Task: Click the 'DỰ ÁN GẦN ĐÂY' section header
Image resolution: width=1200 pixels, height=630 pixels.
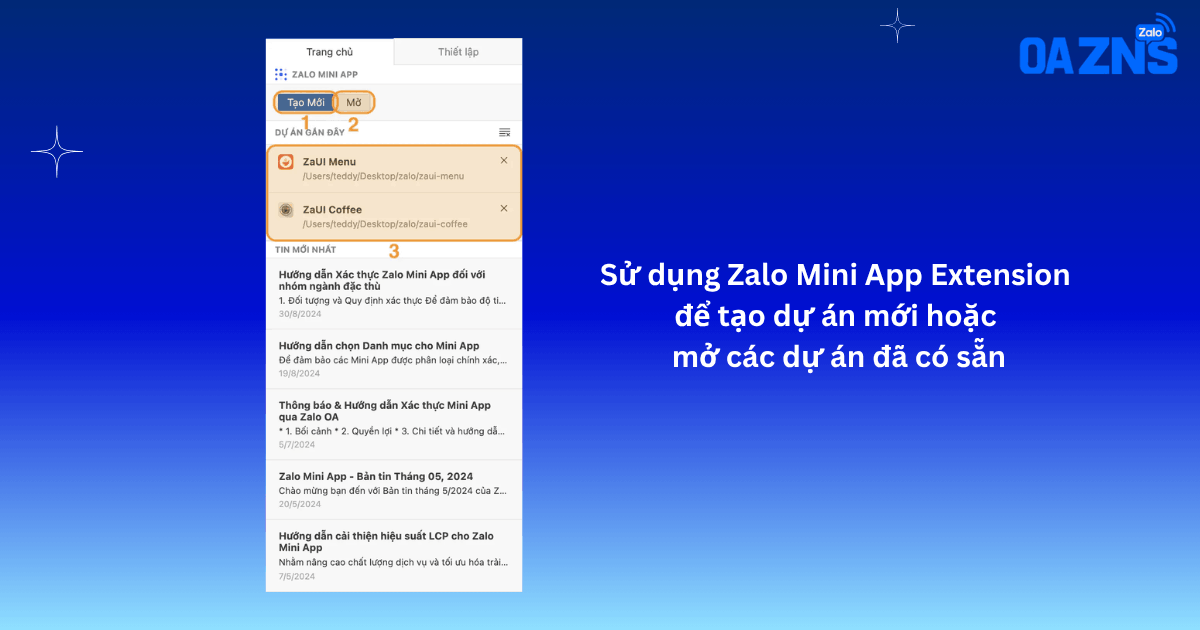Action: 310,132
